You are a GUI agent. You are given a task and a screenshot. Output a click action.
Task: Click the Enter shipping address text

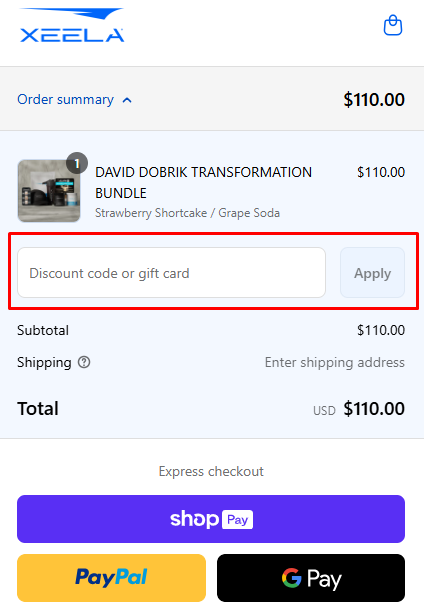(x=335, y=362)
